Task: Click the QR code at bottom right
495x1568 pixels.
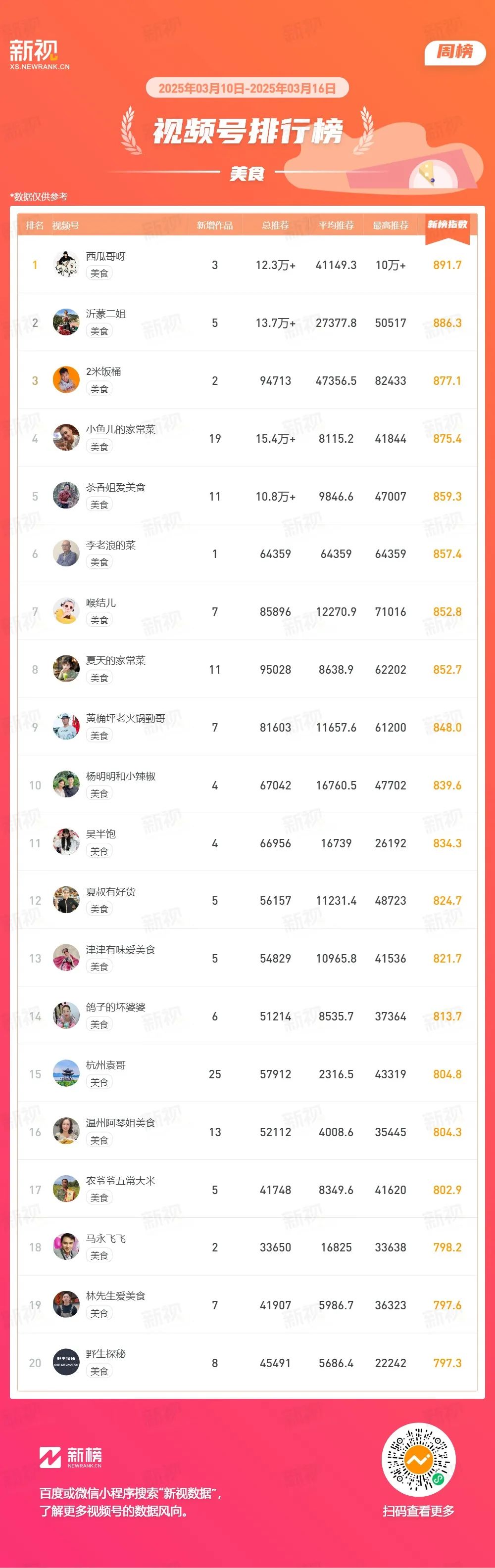Action: pos(418,1459)
